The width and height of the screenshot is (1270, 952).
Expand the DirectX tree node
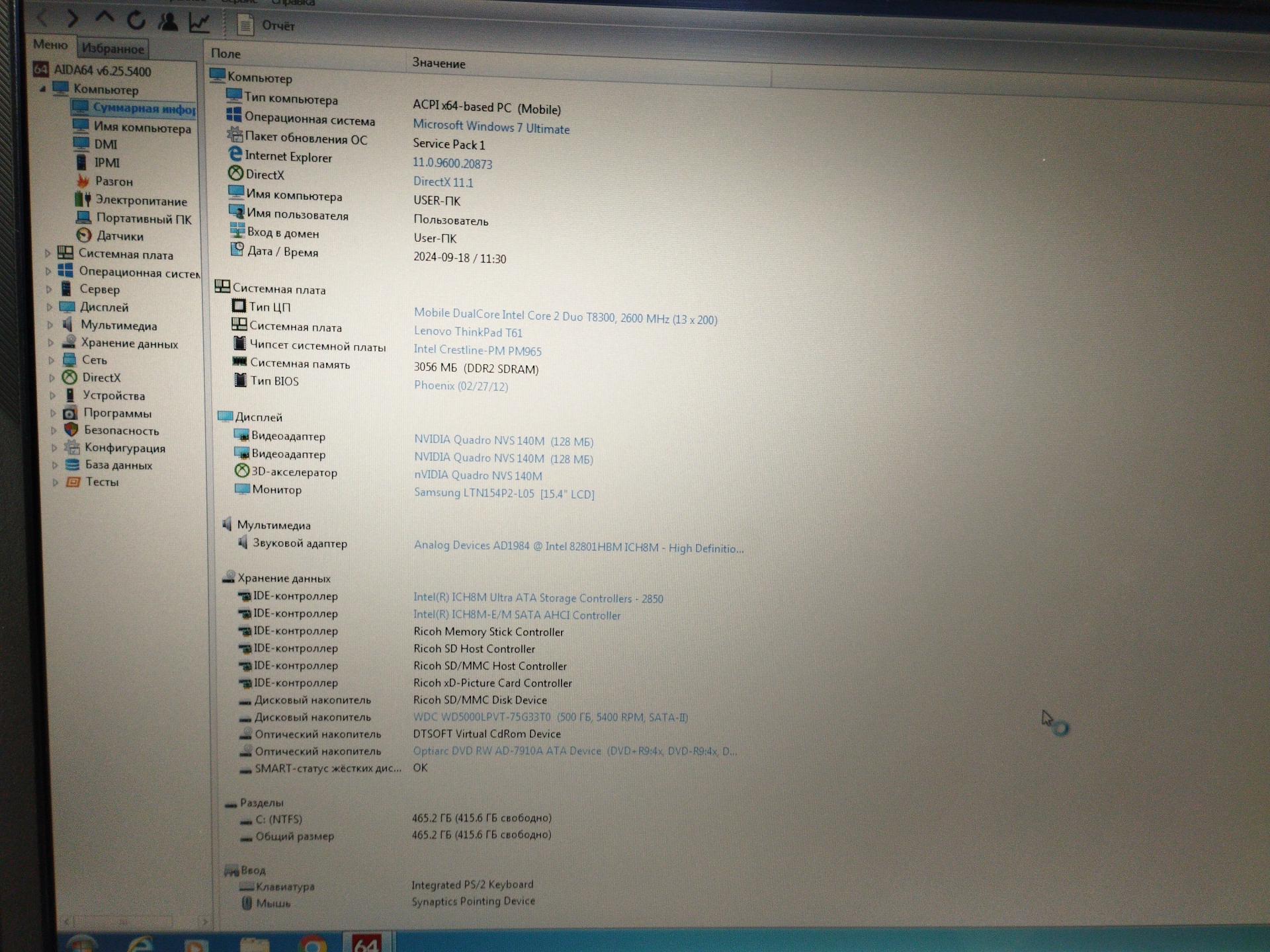point(52,377)
